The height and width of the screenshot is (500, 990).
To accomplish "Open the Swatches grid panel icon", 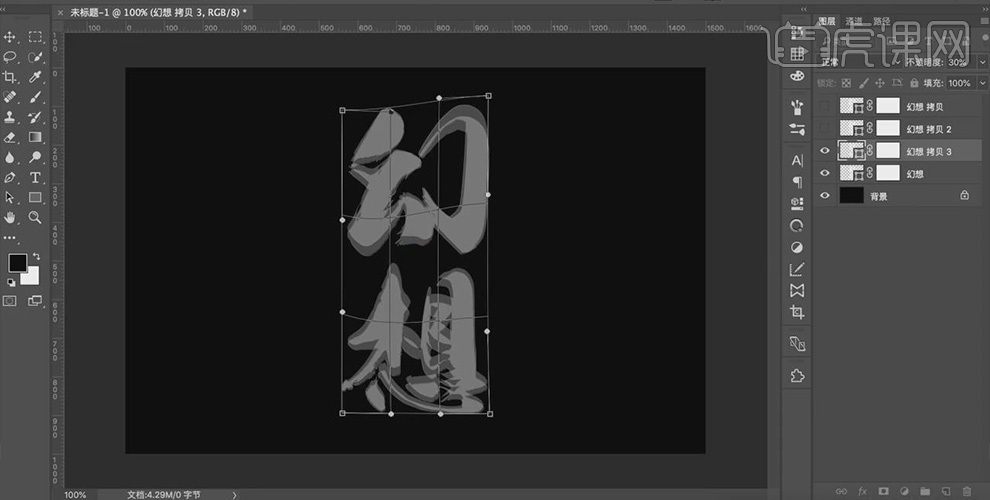I will [797, 54].
